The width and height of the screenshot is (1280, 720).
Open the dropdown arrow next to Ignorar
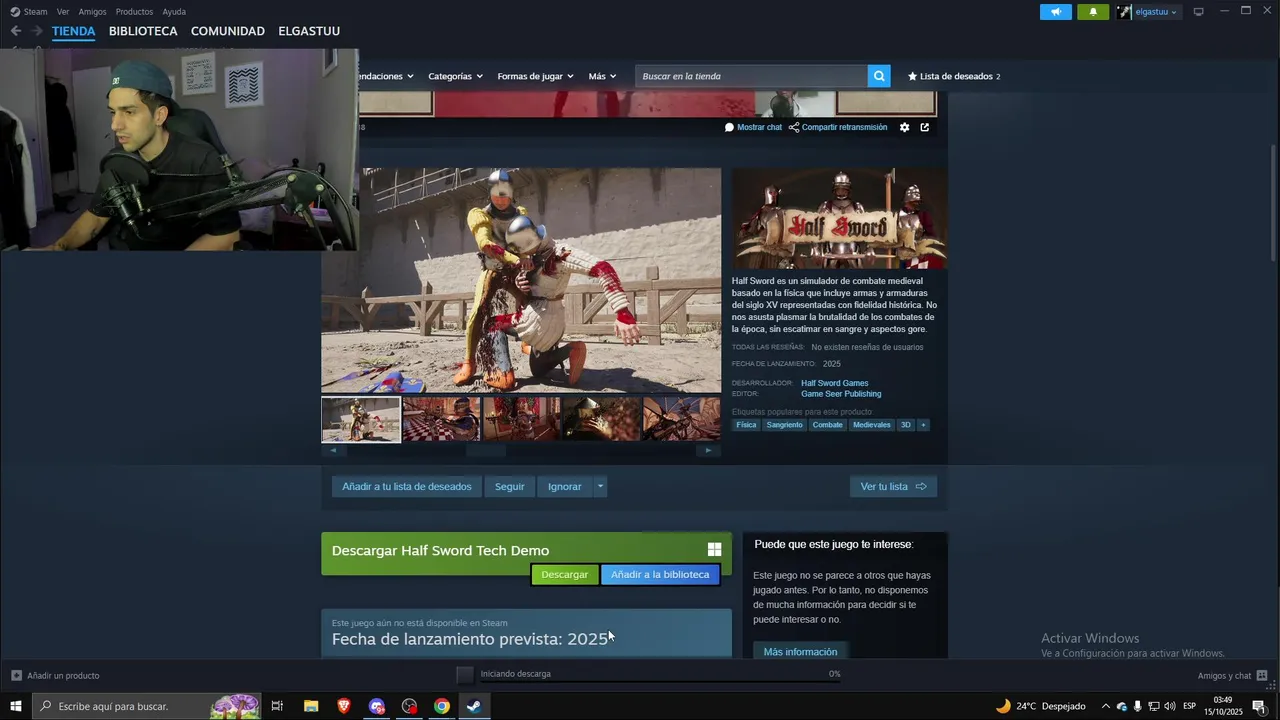[x=600, y=486]
